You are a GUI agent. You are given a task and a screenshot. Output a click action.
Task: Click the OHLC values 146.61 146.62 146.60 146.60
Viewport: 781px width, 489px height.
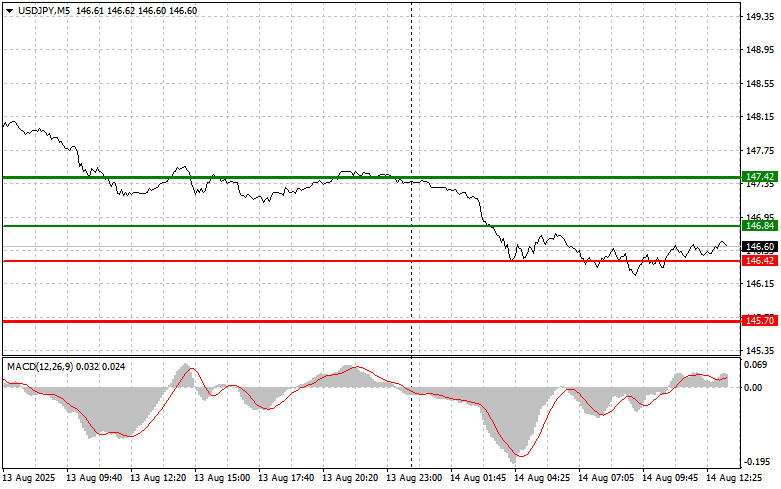[x=136, y=11]
